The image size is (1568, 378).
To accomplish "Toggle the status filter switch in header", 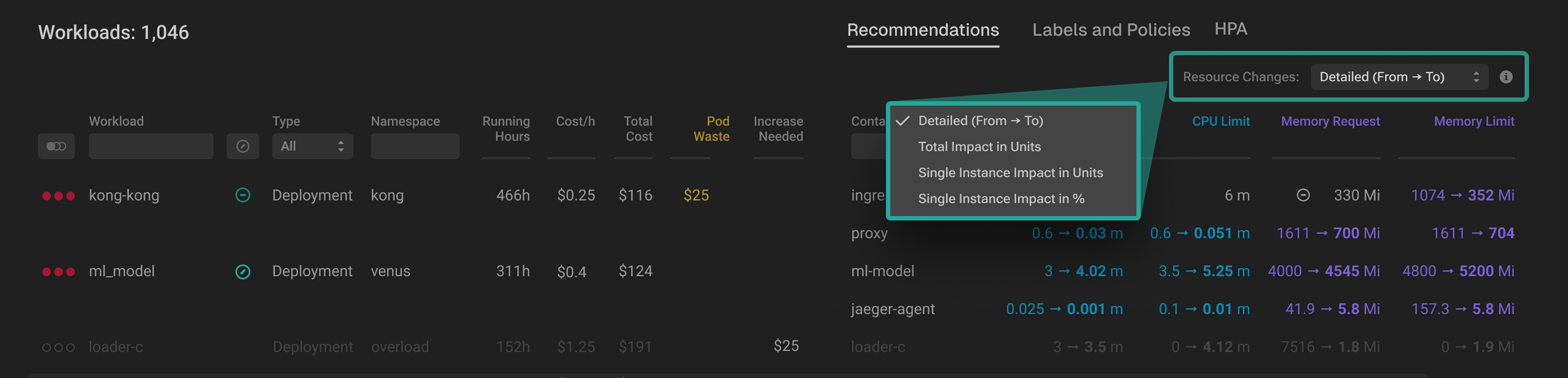I will (x=56, y=146).
